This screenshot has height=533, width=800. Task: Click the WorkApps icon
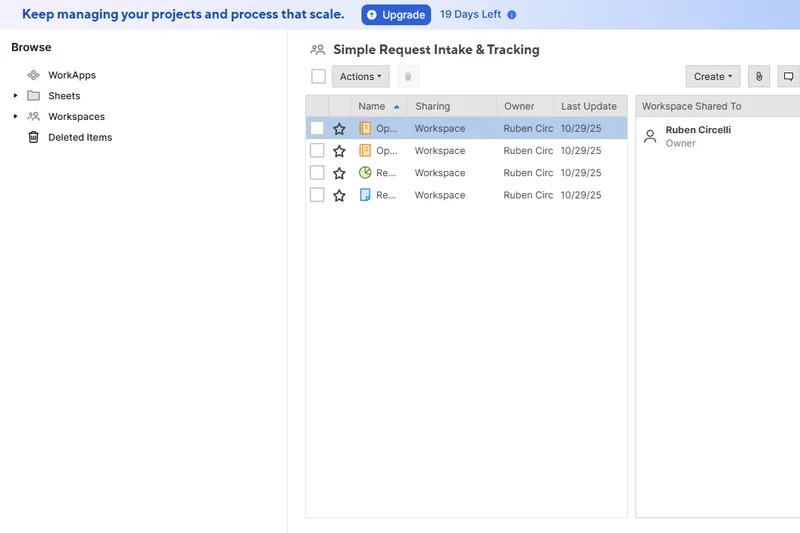coord(34,75)
